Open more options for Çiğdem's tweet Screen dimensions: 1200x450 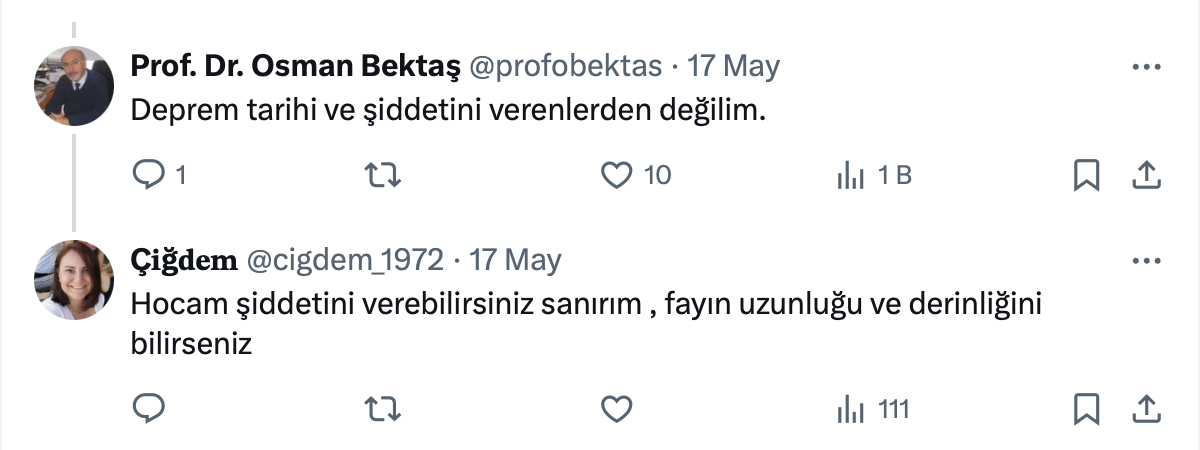point(1144,261)
